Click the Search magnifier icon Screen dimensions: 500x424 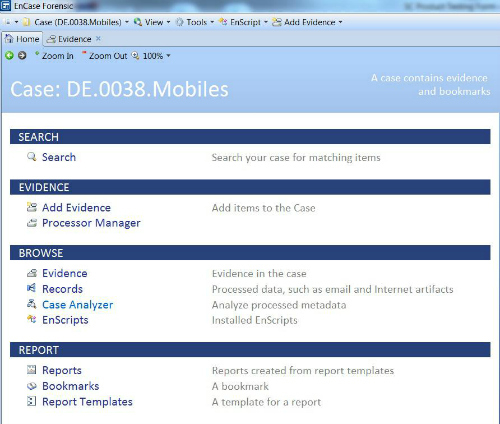[32, 157]
